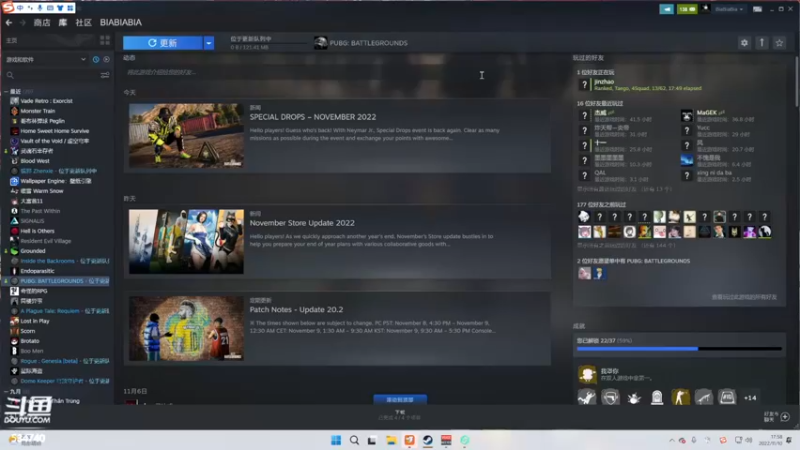View the crossed-out pistol shield achievement
The width and height of the screenshot is (800, 450).
point(610,397)
